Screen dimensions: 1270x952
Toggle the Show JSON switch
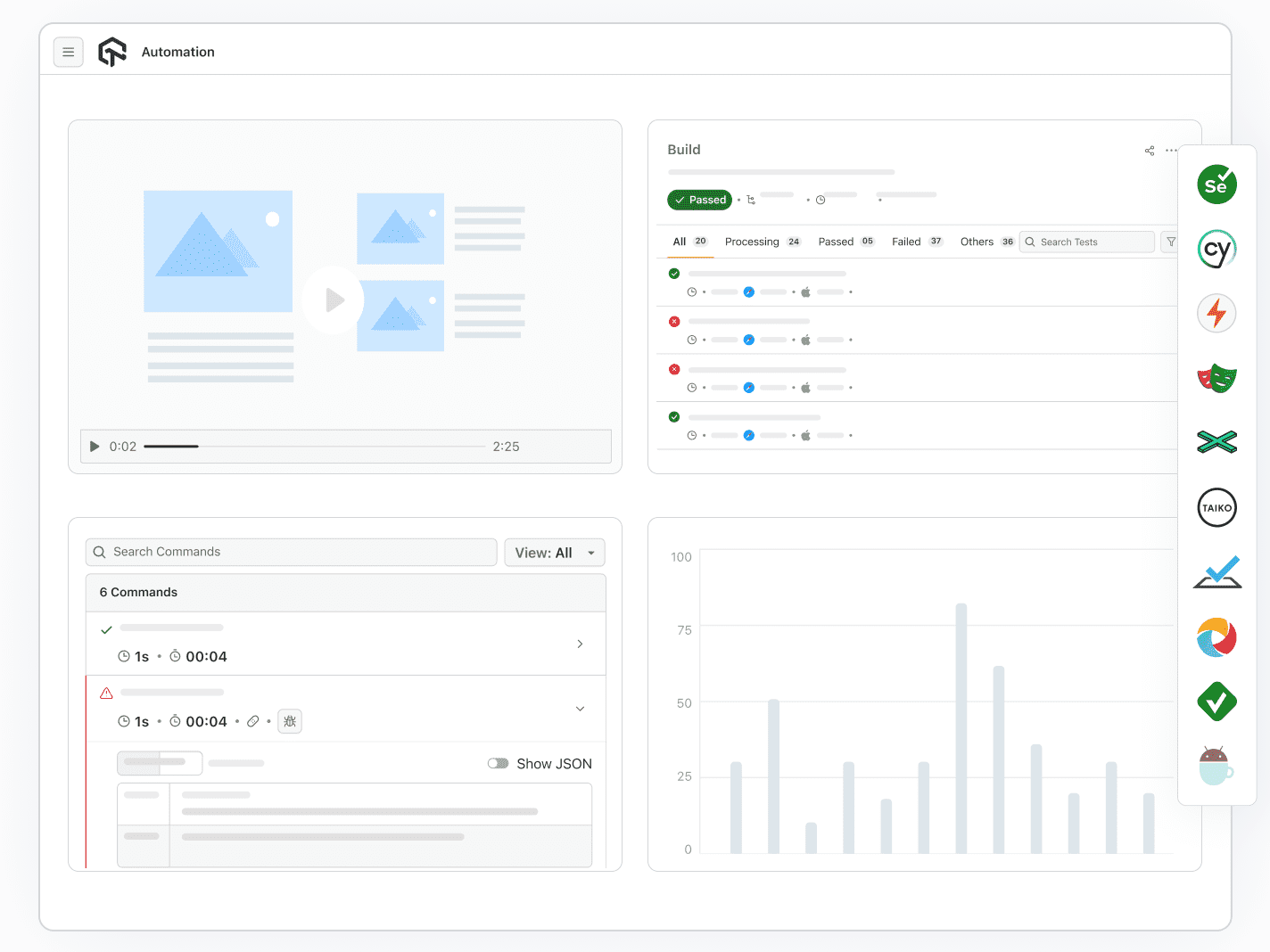(x=498, y=763)
